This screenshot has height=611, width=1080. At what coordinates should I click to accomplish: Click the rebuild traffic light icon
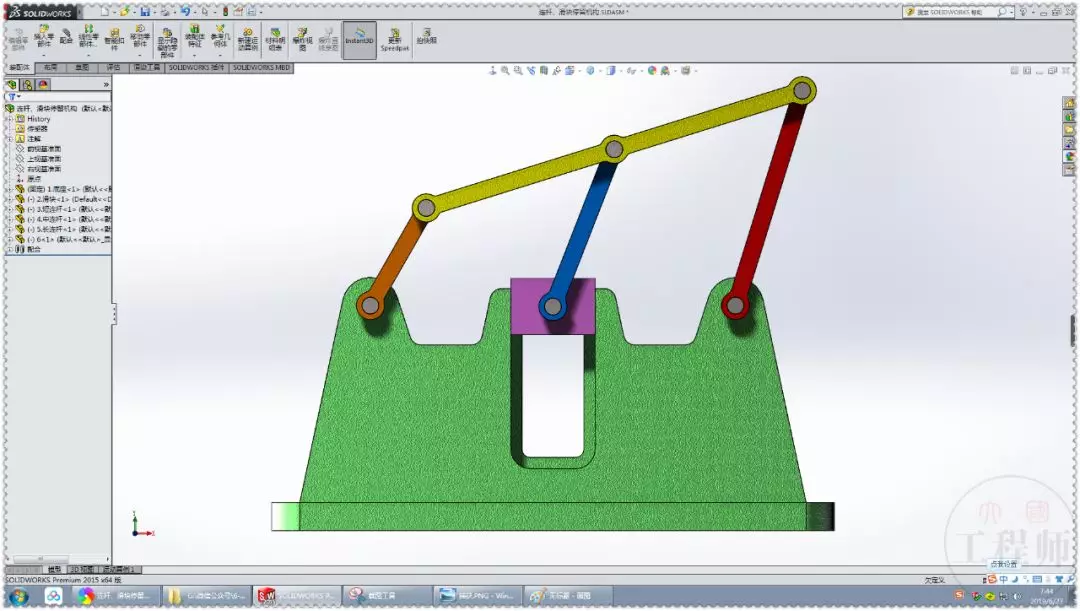coord(225,12)
